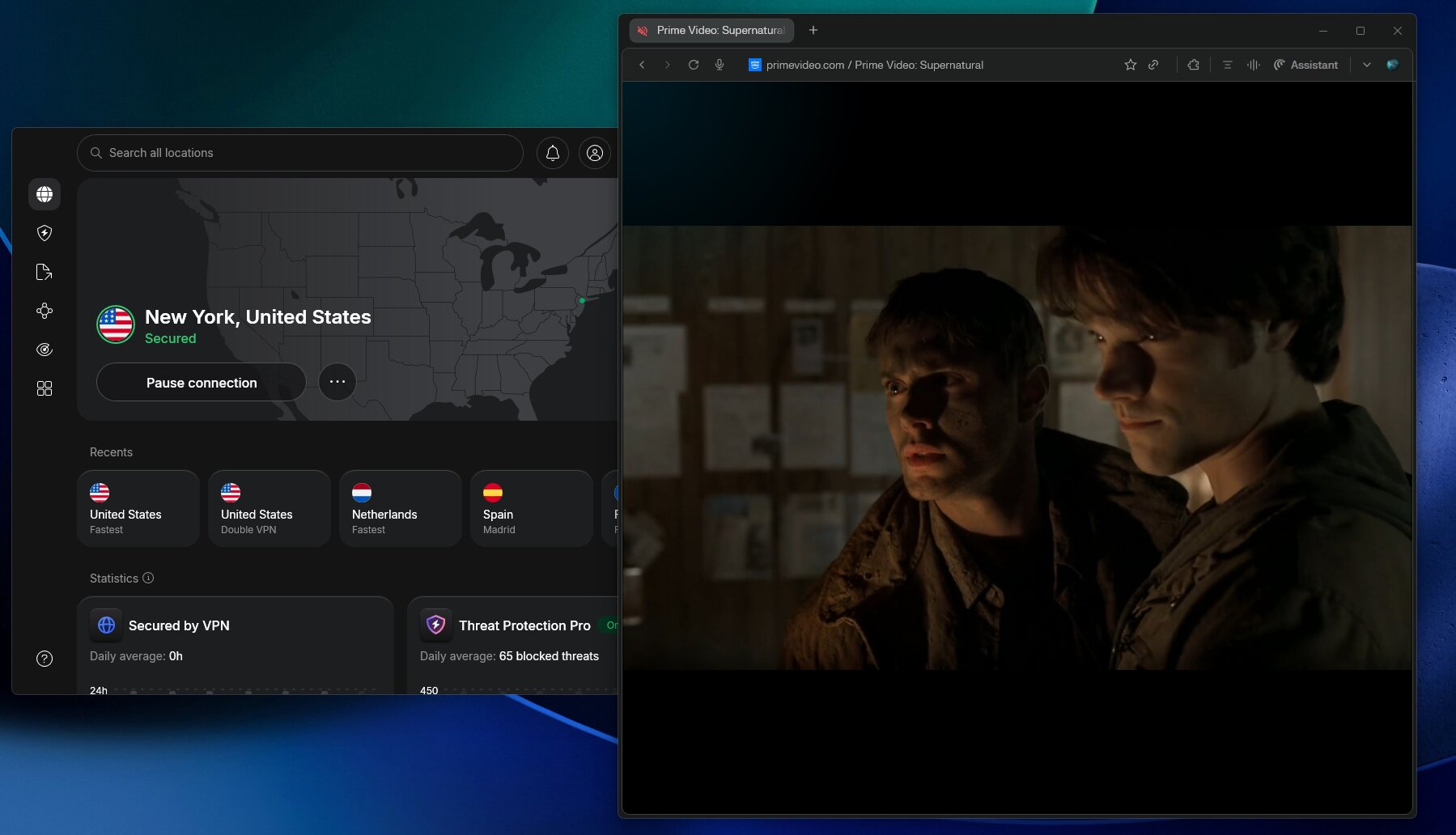Image resolution: width=1456 pixels, height=835 pixels.
Task: Open the reader list icon in browser toolbar
Action: (1228, 65)
